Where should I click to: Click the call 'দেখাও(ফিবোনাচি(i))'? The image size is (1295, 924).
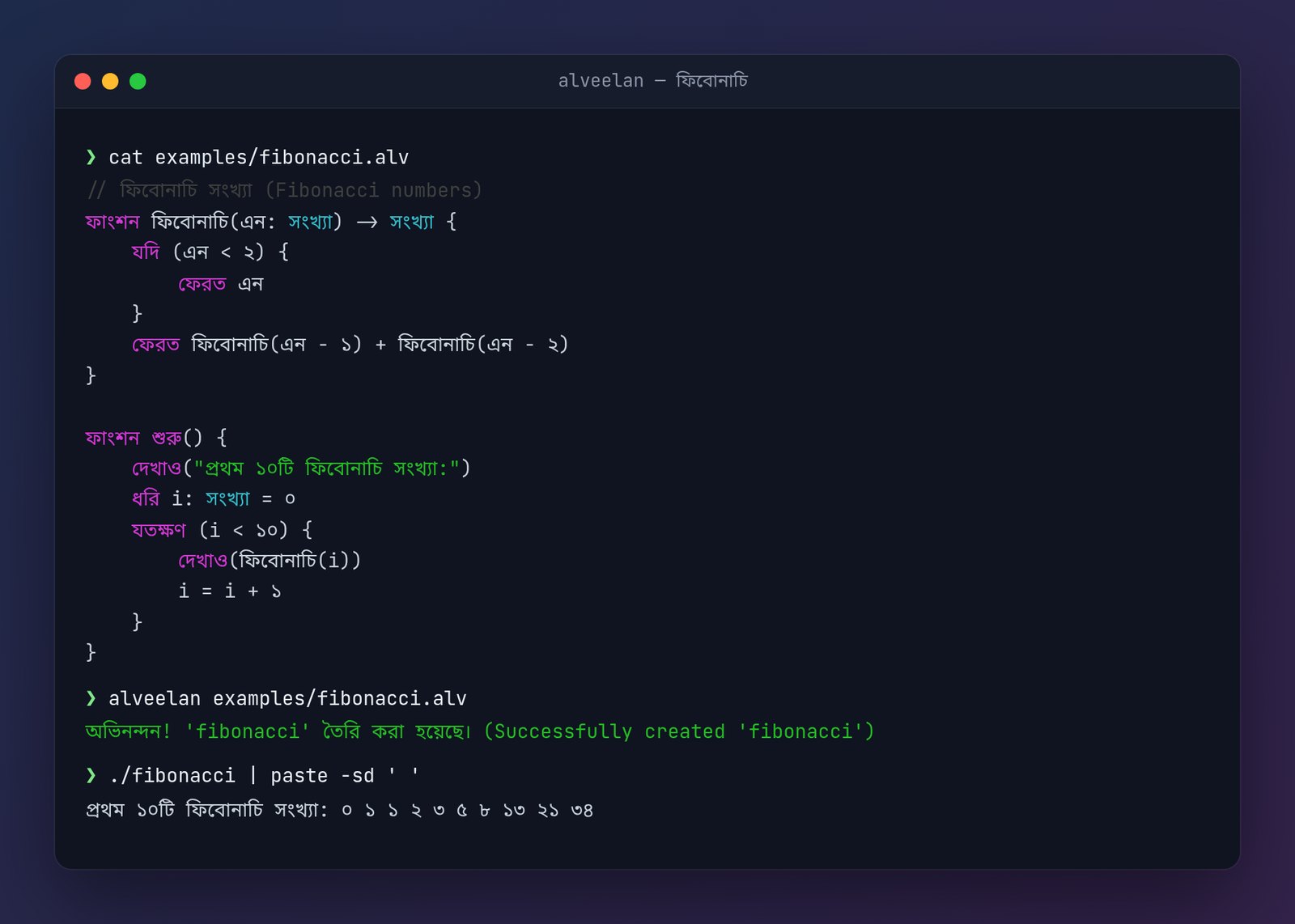pyautogui.click(x=270, y=560)
